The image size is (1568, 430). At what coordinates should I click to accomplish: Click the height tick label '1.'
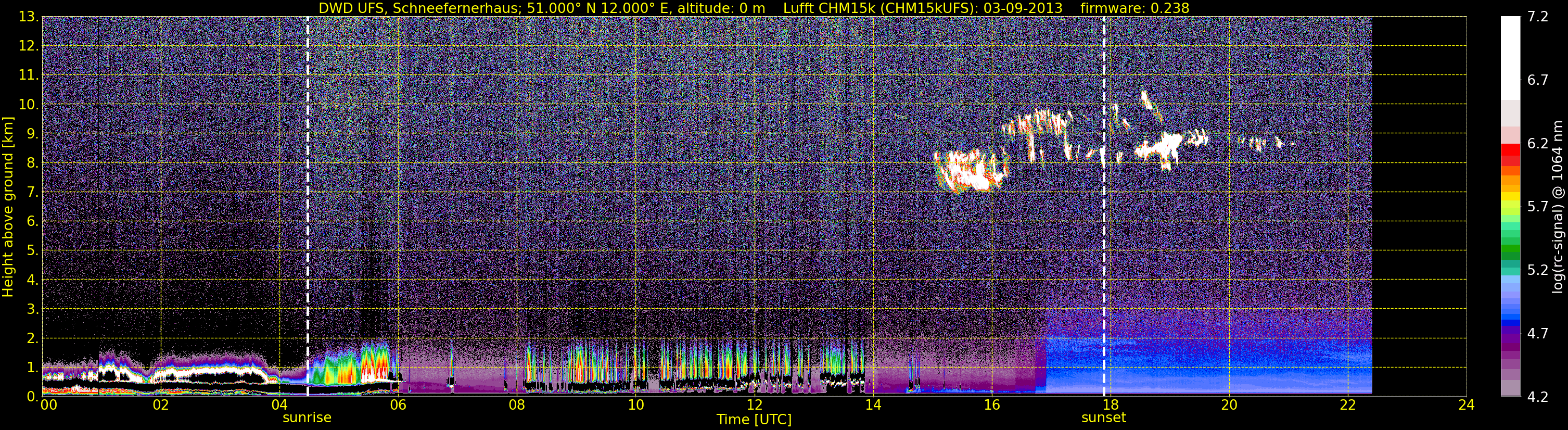[x=32, y=368]
